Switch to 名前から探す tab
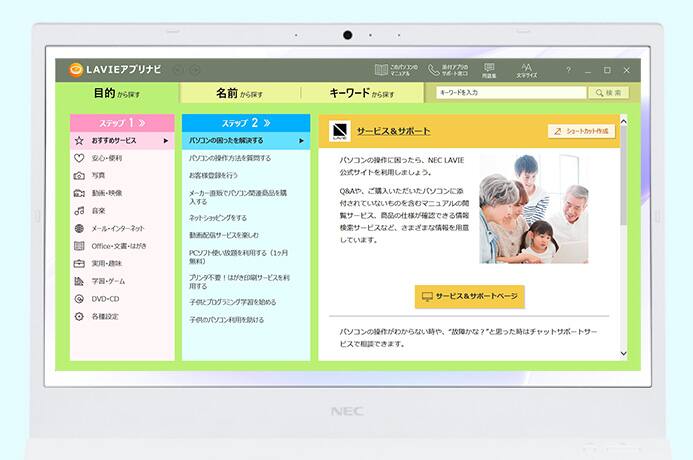Screen dimensions: 693x460 point(240,93)
